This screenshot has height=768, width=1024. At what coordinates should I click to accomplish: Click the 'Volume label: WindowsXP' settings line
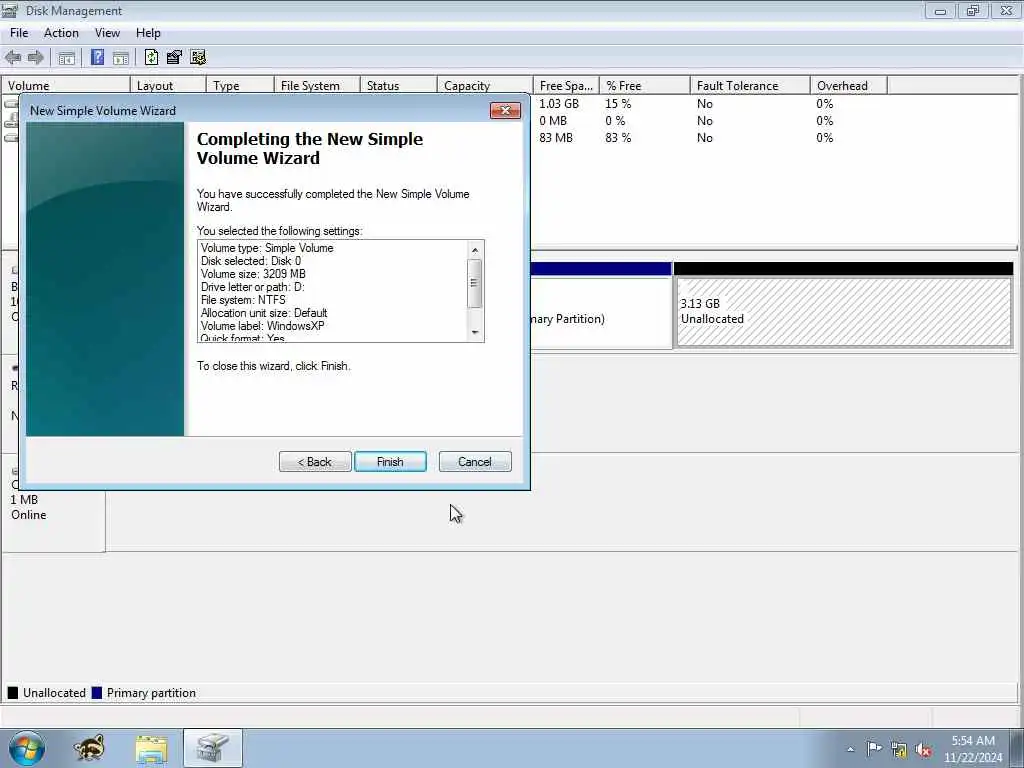263,326
